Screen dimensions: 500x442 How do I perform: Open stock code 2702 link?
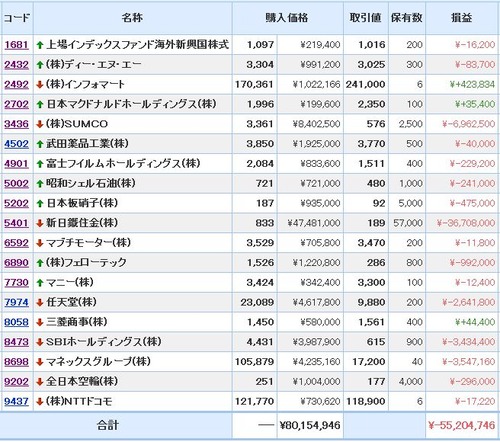(16, 104)
